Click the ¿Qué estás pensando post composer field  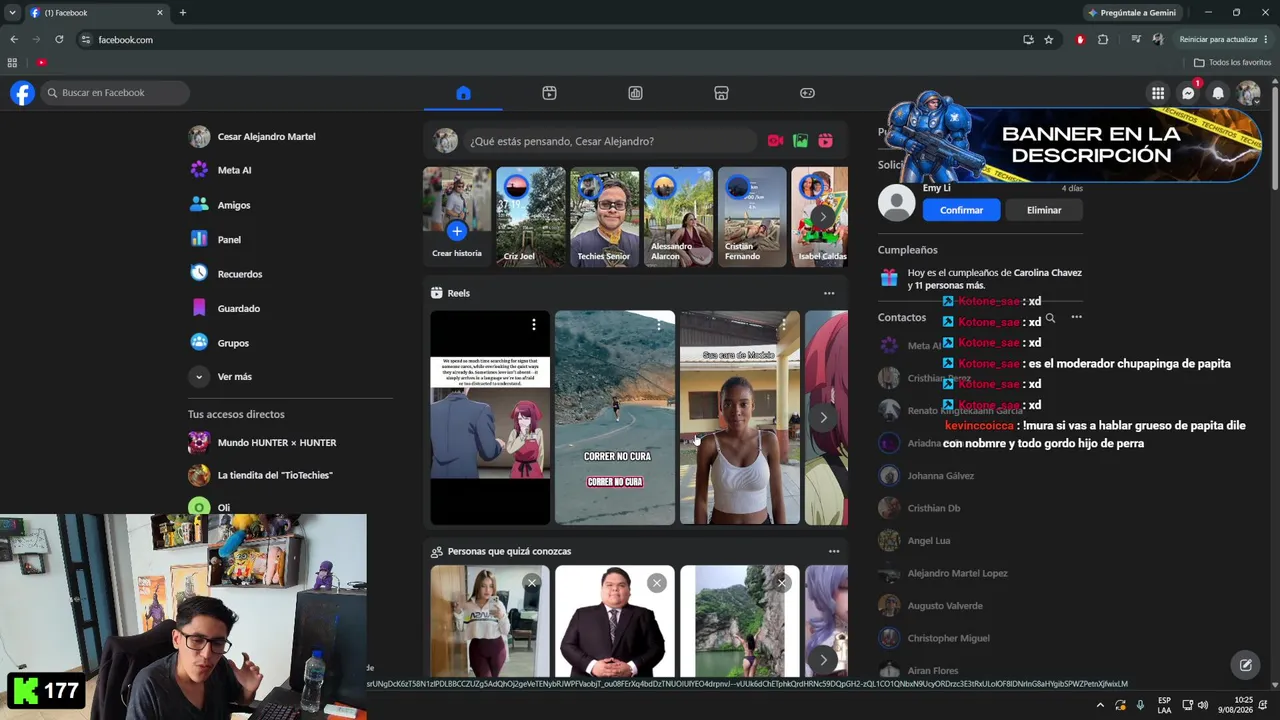[610, 141]
